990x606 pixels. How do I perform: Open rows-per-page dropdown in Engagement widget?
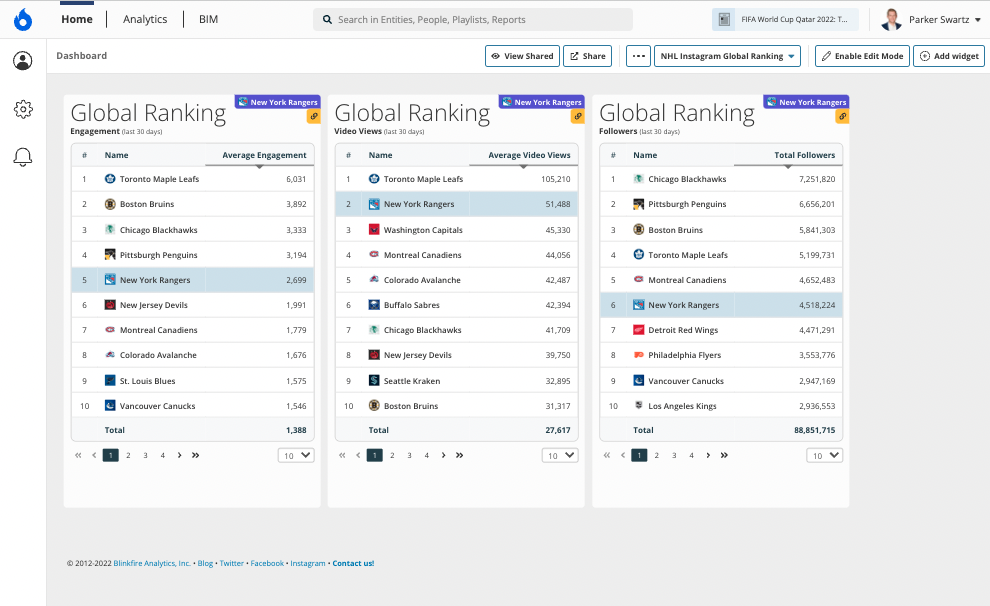[296, 455]
